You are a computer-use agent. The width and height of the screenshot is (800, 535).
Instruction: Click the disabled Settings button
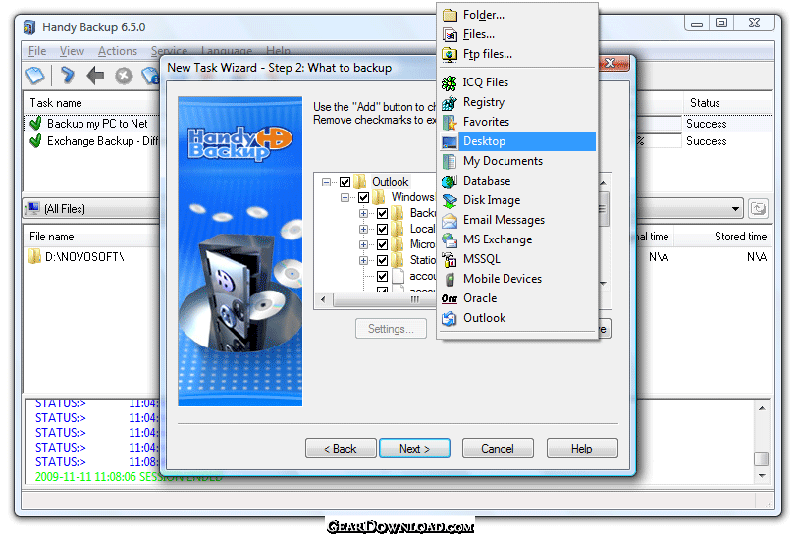tap(391, 329)
